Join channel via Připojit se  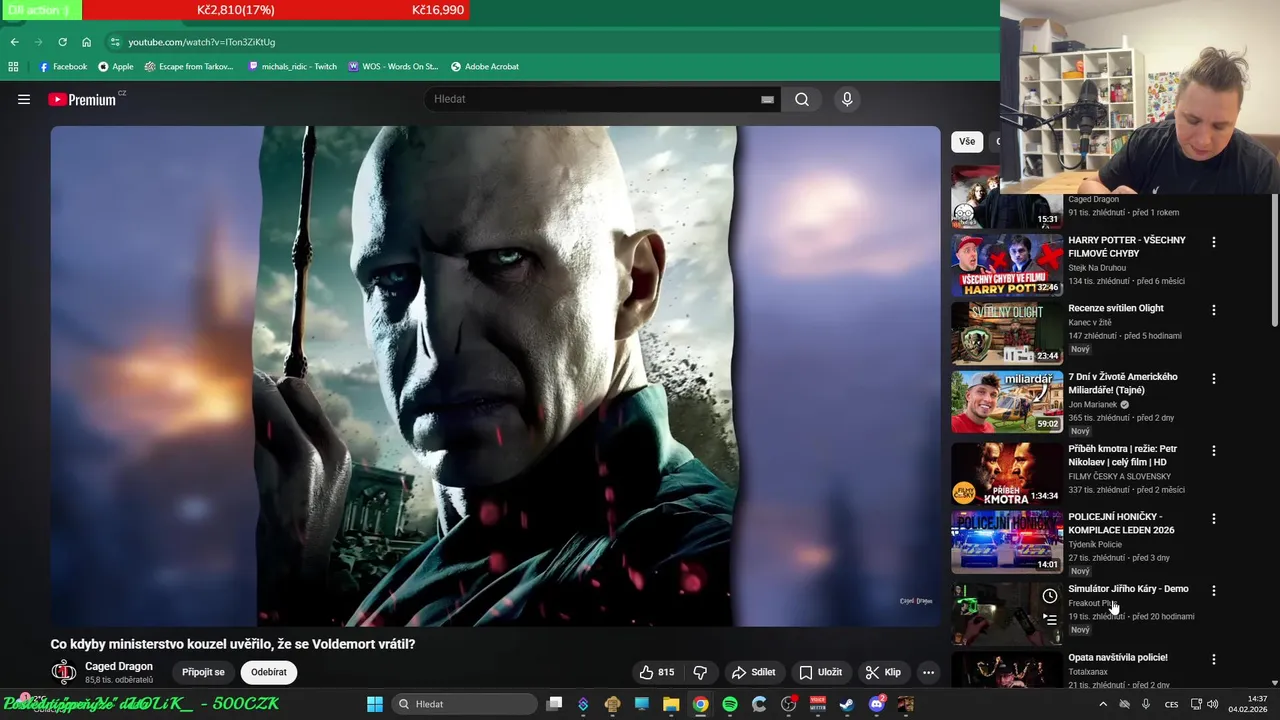point(203,672)
